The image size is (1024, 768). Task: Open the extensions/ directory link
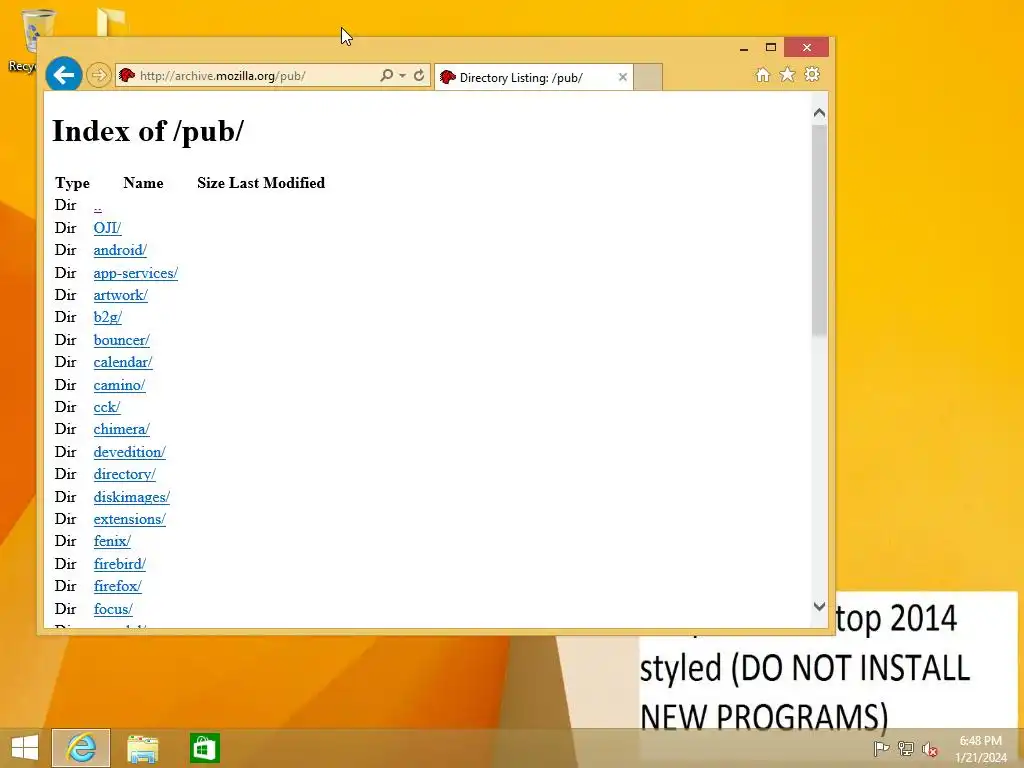[x=129, y=519]
